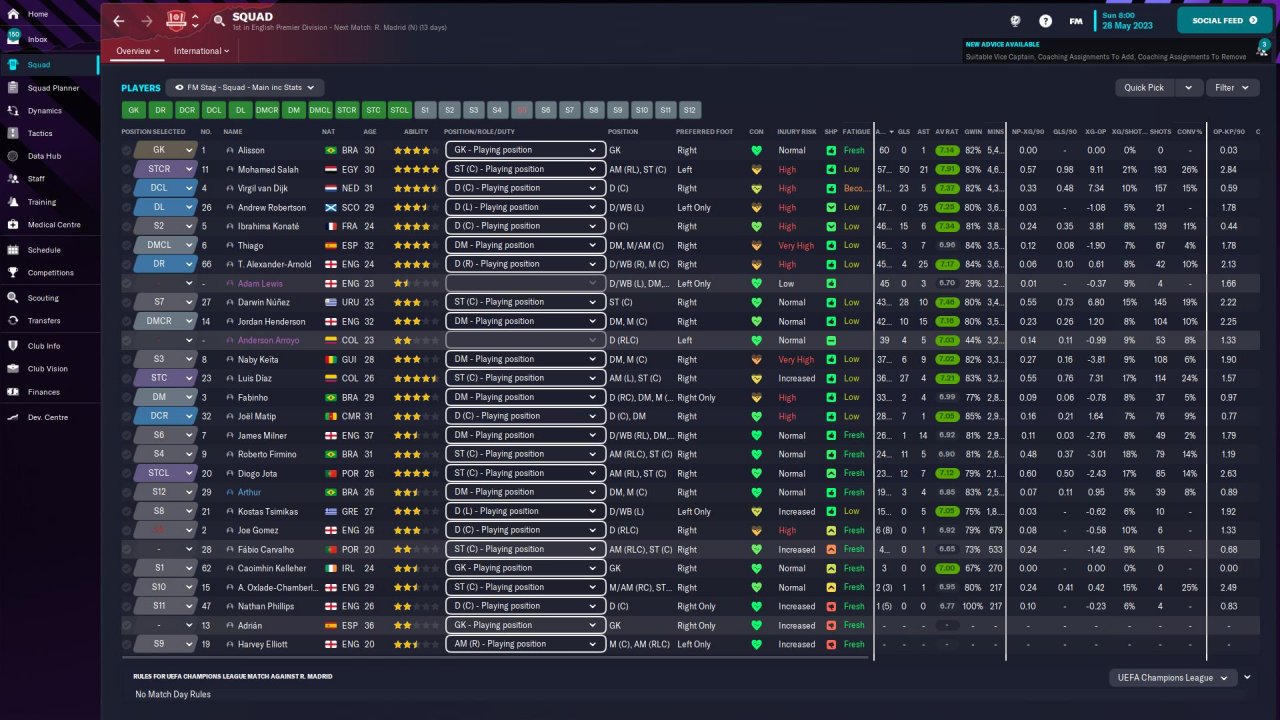Viewport: 1280px width, 720px height.
Task: Open the FM Stag squad view dropdown
Action: (246, 88)
